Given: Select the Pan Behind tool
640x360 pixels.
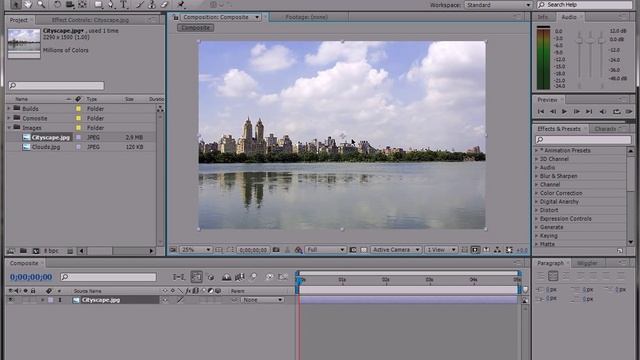Looking at the screenshot, I should tap(83, 4).
